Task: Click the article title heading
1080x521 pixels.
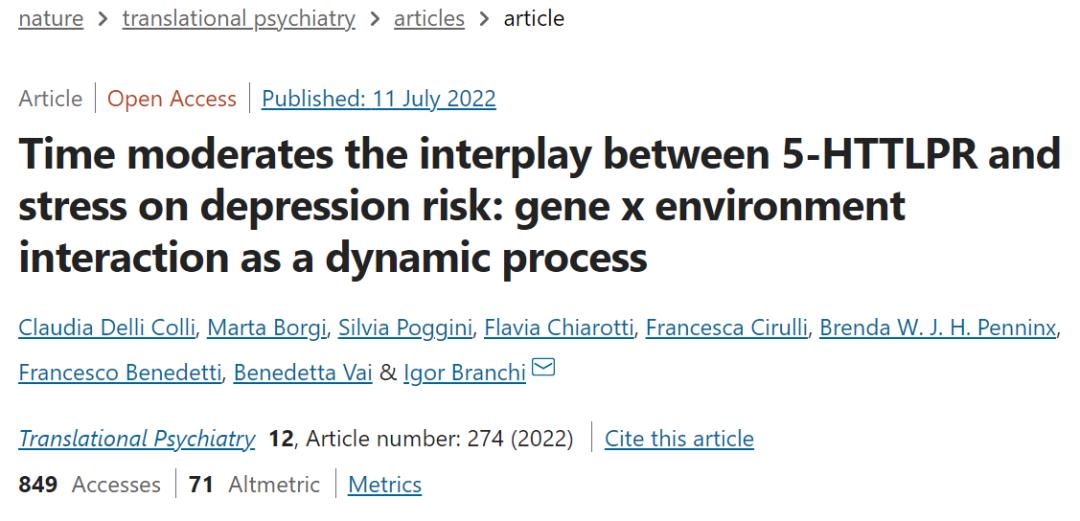Action: pos(539,206)
